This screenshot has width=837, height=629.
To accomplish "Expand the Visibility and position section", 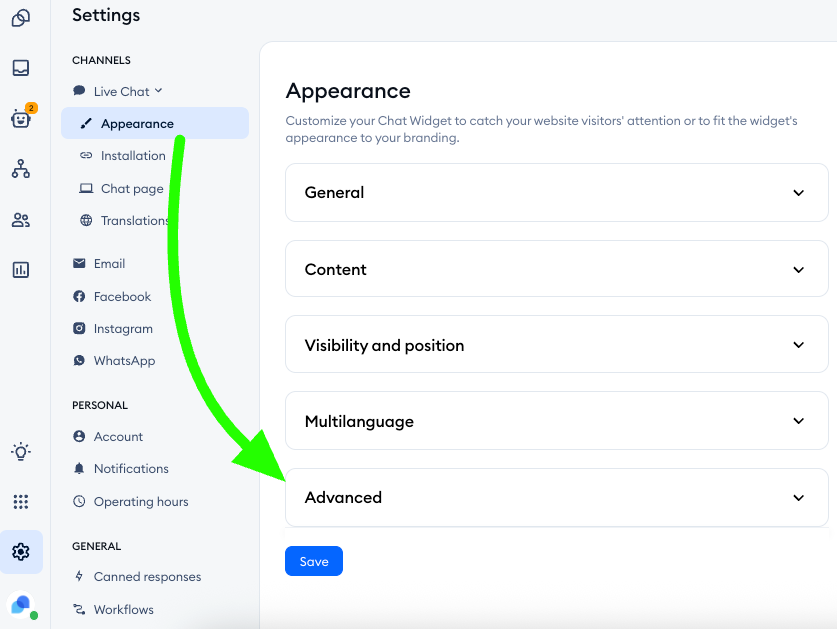I will pyautogui.click(x=556, y=345).
